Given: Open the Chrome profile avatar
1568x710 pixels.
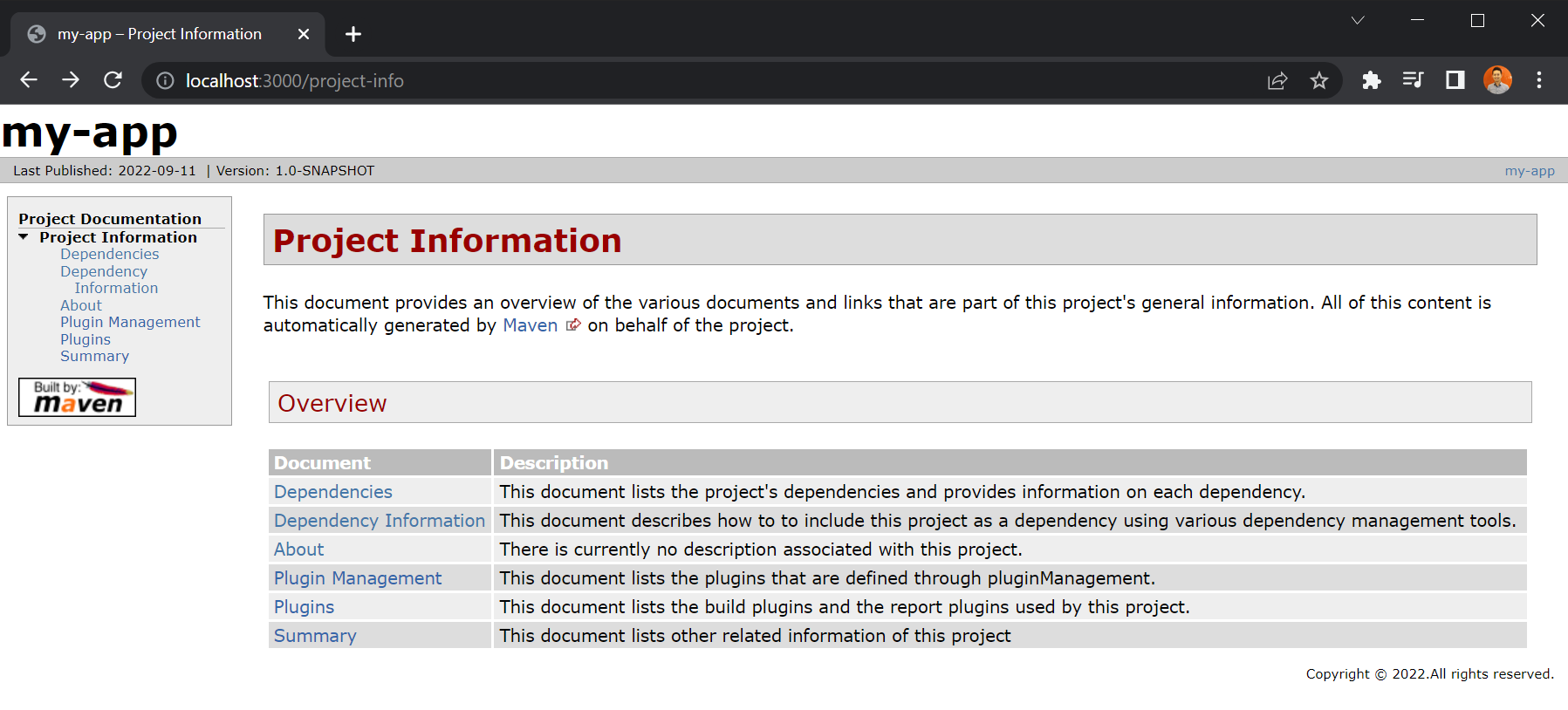Looking at the screenshot, I should point(1497,80).
